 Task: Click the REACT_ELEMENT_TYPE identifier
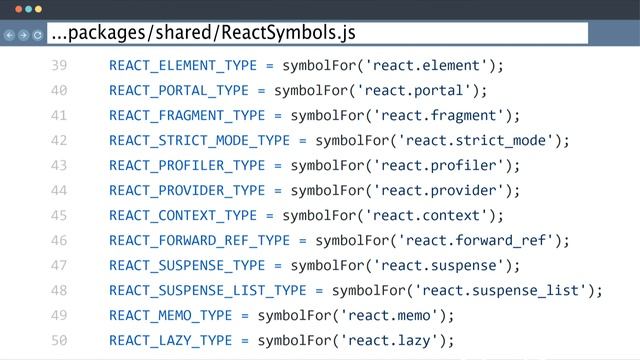point(183,66)
